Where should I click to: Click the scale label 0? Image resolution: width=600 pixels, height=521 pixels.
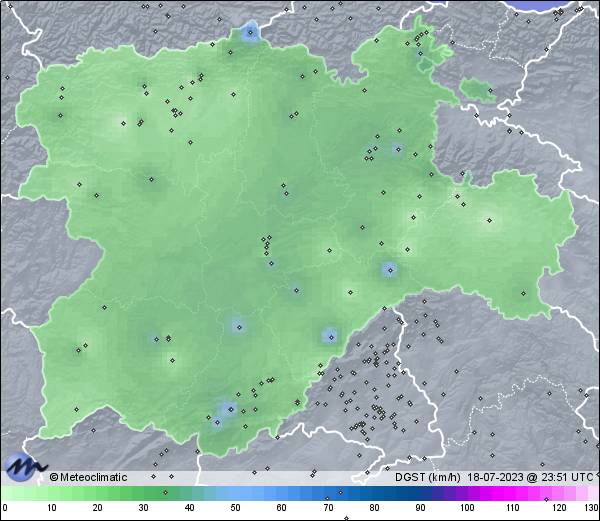5,508
